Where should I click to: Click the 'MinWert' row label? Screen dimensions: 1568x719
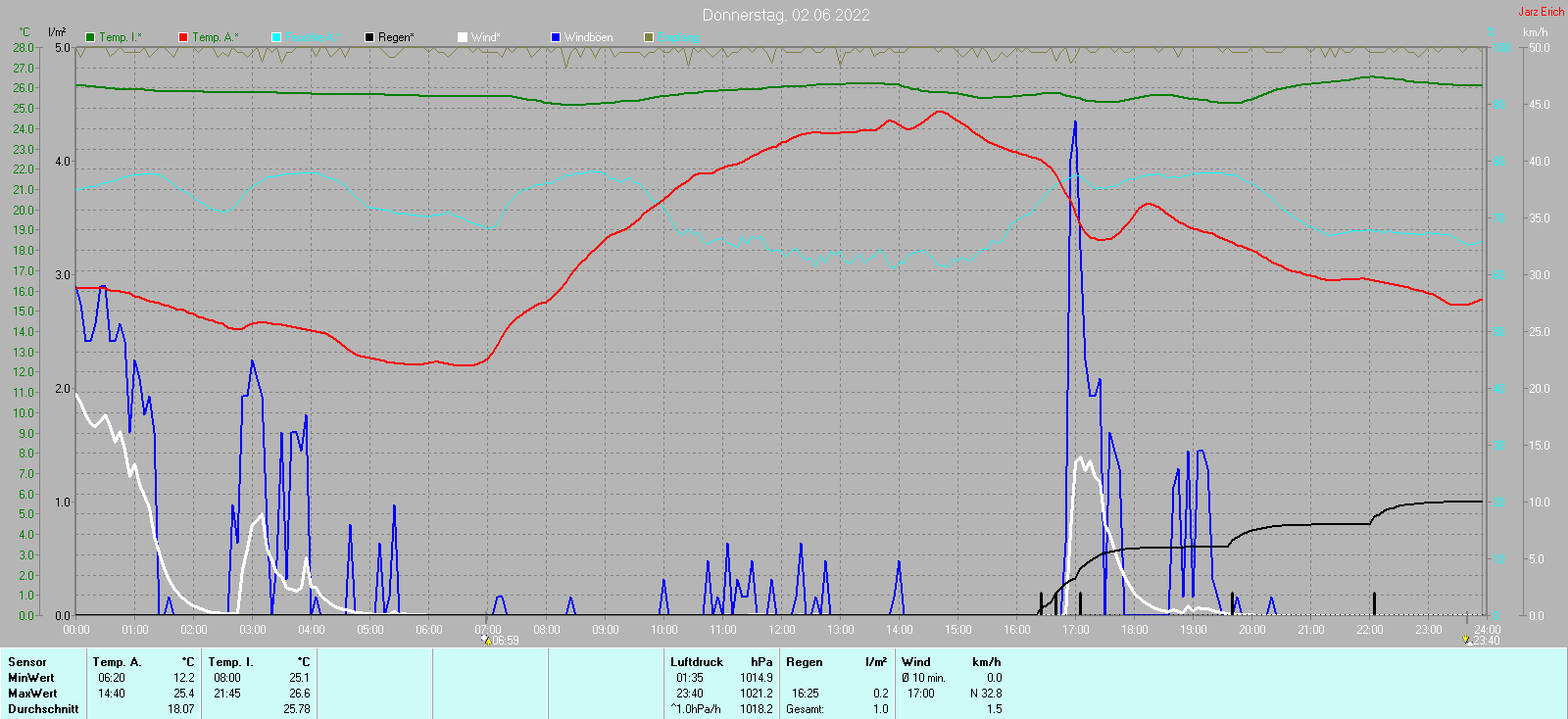pos(31,678)
